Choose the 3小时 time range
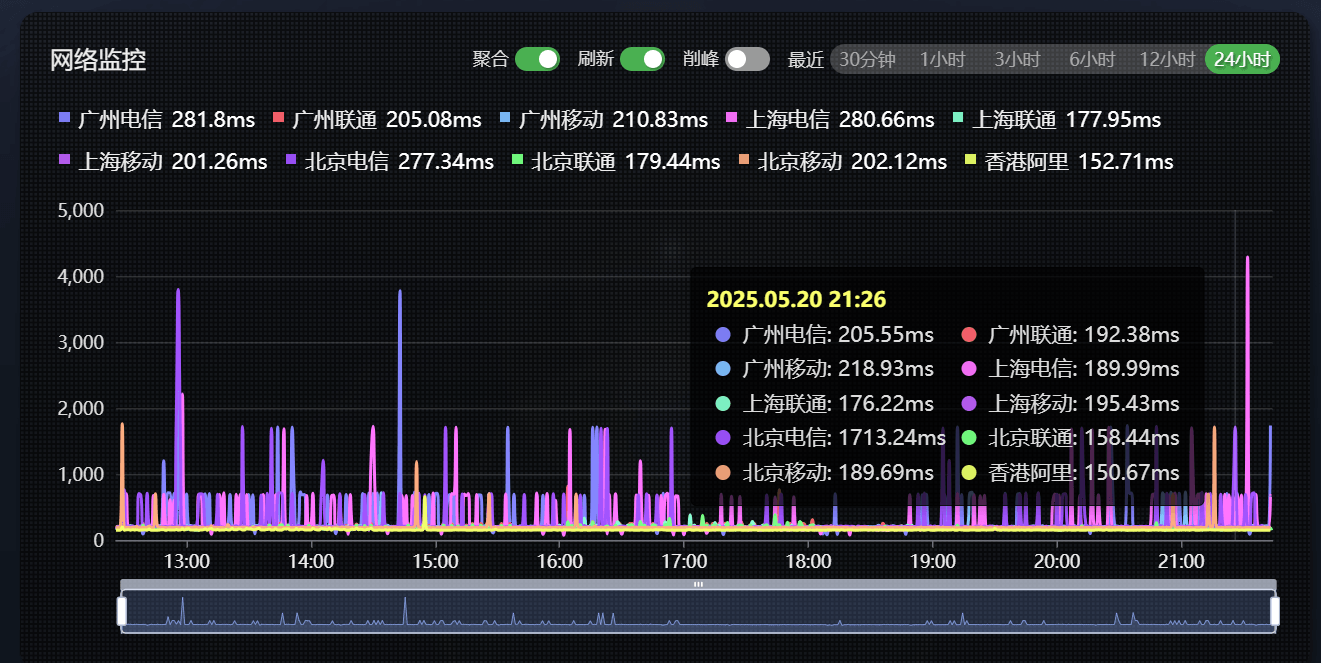The width and height of the screenshot is (1321, 663). [x=1017, y=60]
